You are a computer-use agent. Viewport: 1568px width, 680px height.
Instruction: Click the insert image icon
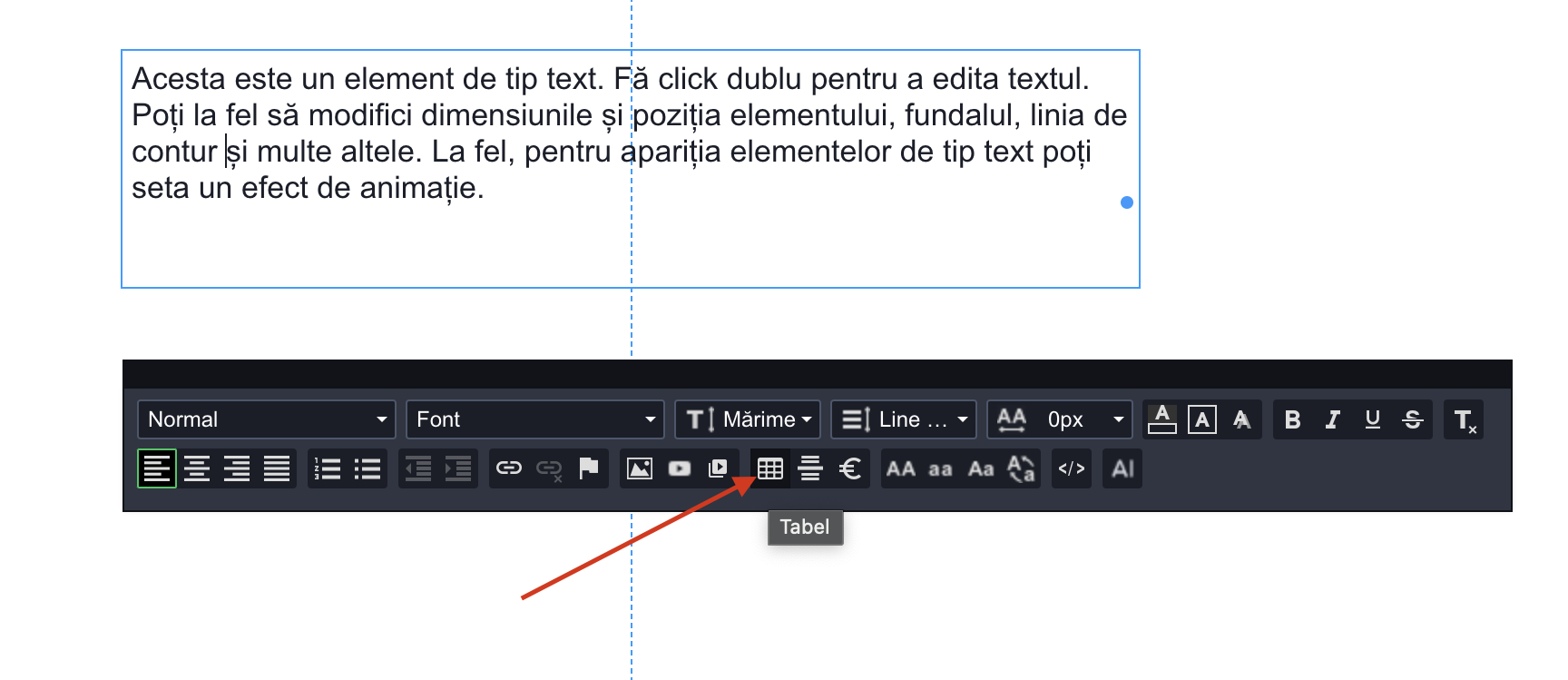[640, 469]
